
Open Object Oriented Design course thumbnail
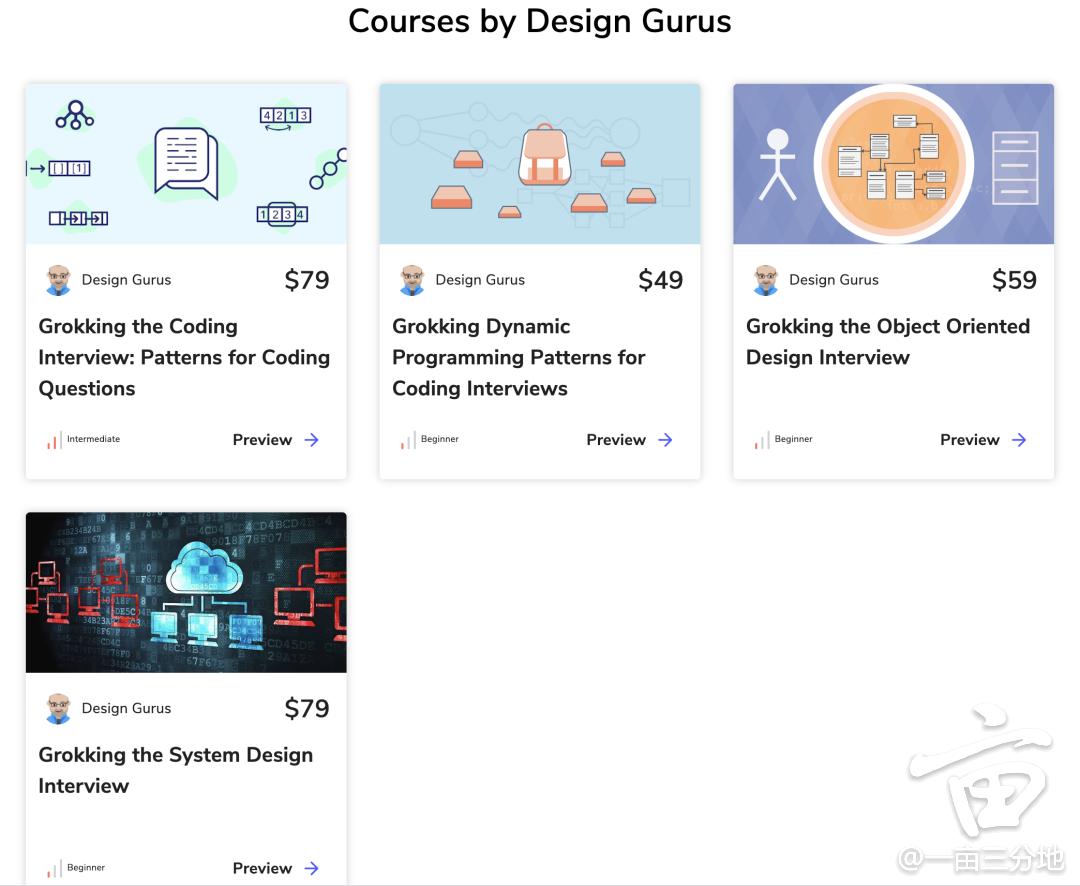pos(893,164)
